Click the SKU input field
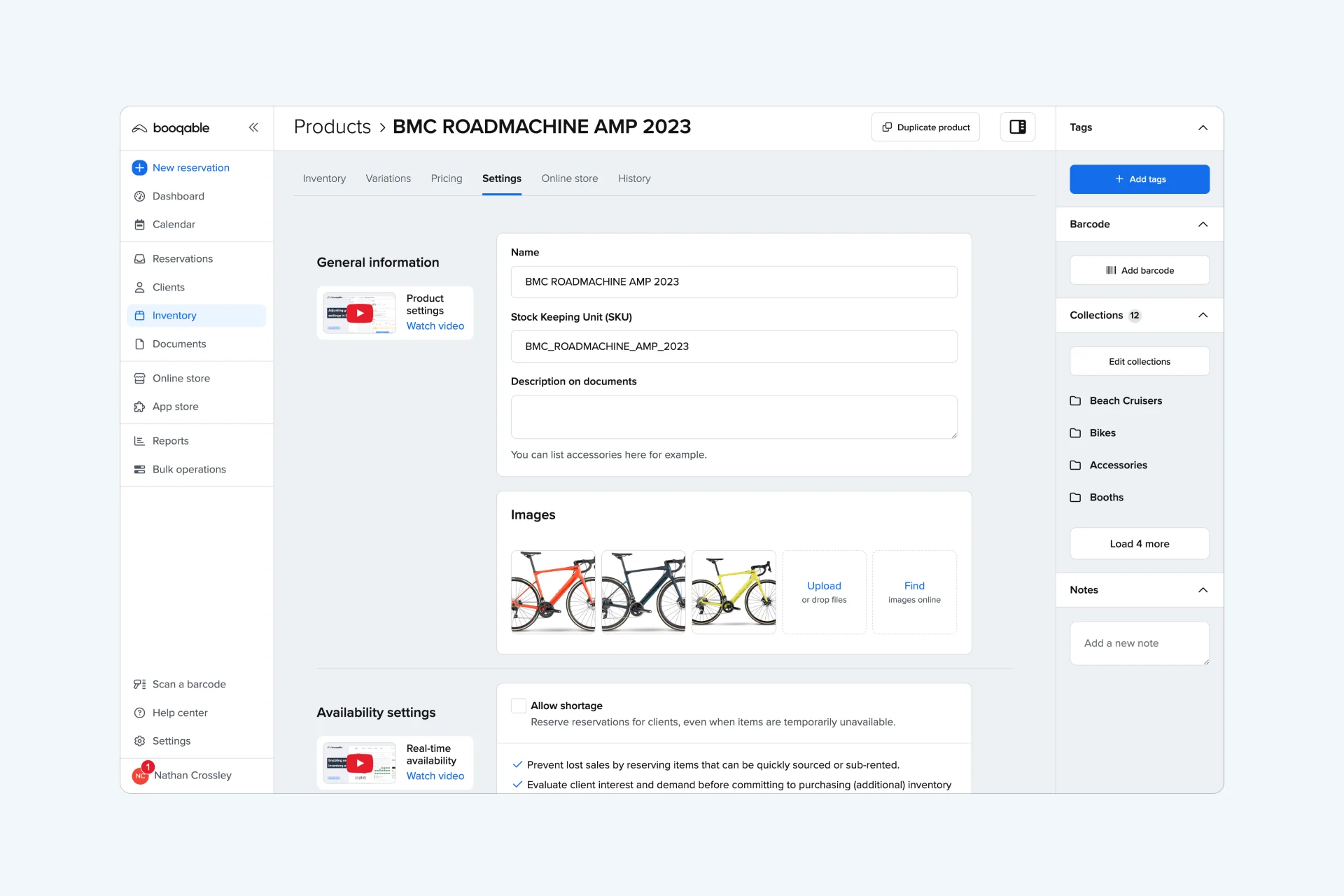The width and height of the screenshot is (1344, 896). (x=734, y=346)
